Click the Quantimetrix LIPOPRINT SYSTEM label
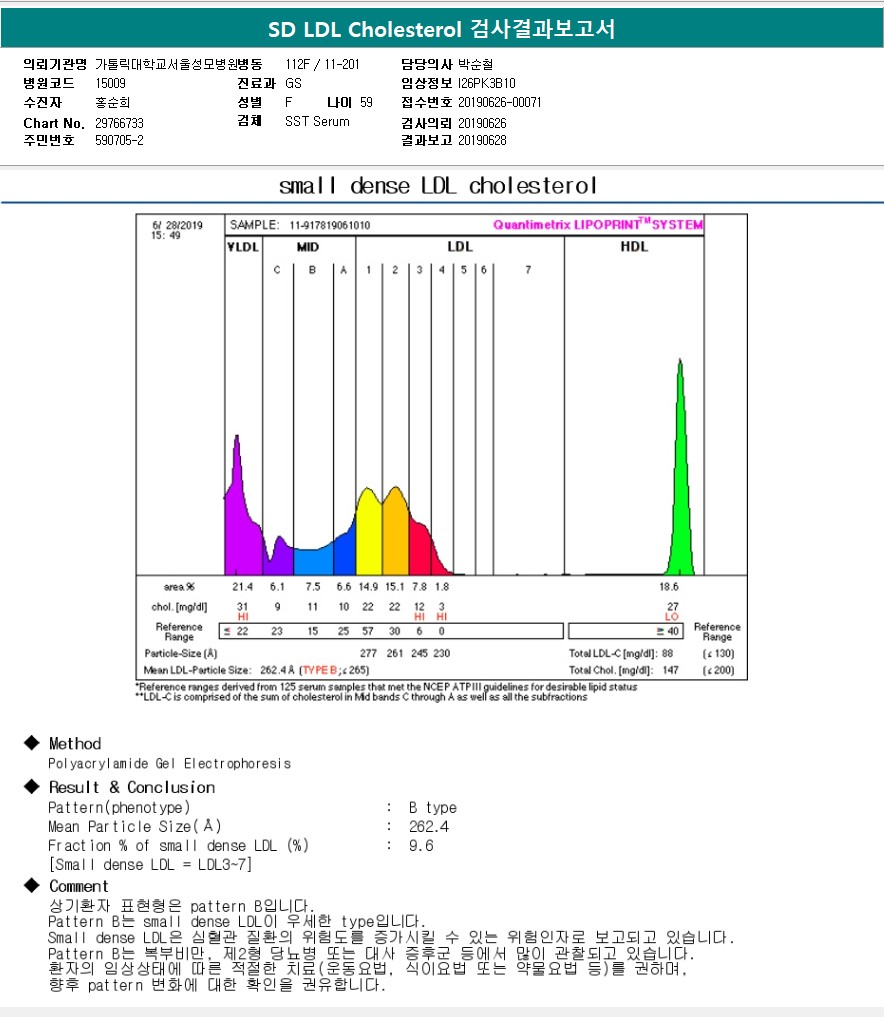The image size is (884, 1017). coord(597,225)
